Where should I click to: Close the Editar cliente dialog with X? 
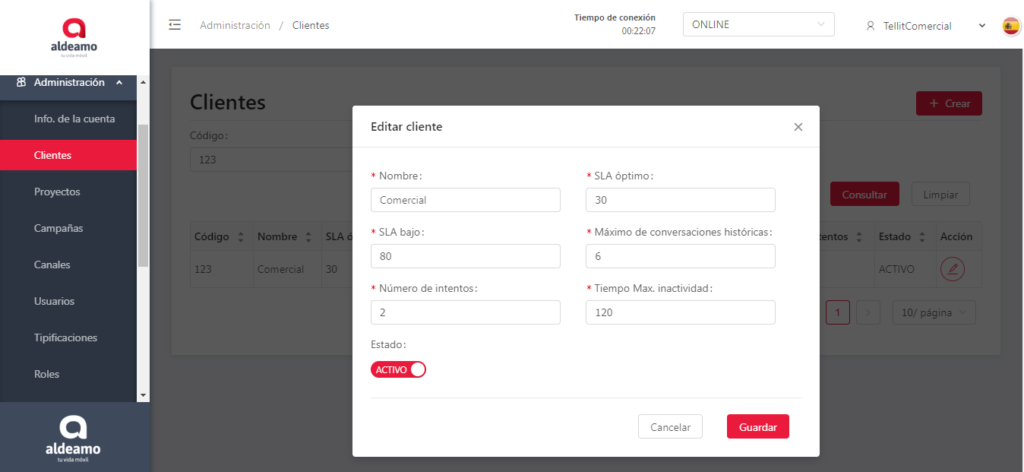[798, 127]
